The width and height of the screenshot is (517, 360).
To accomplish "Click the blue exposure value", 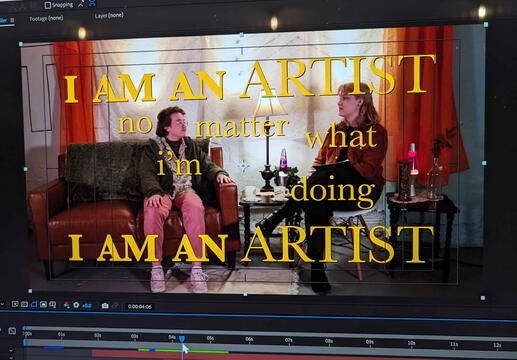I will point(87,306).
